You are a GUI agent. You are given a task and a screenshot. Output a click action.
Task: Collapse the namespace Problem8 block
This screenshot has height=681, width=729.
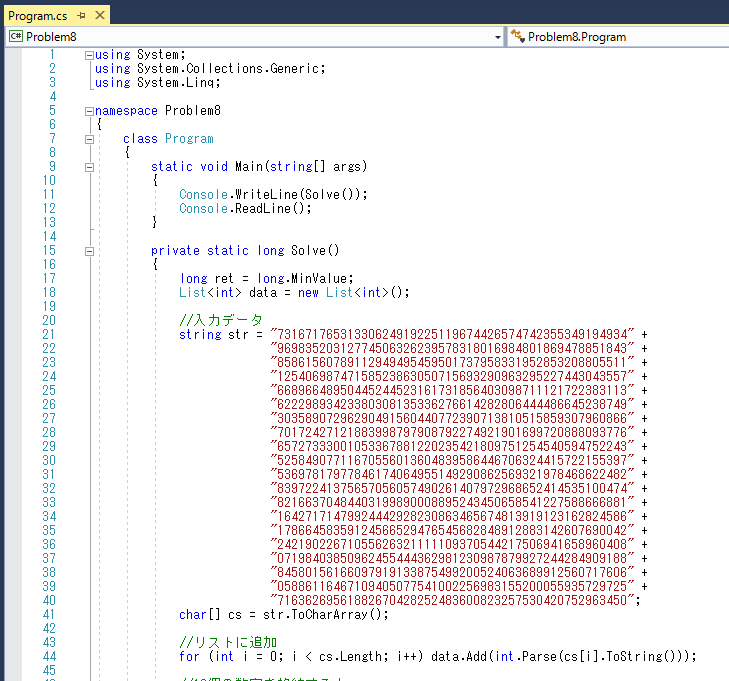89,112
